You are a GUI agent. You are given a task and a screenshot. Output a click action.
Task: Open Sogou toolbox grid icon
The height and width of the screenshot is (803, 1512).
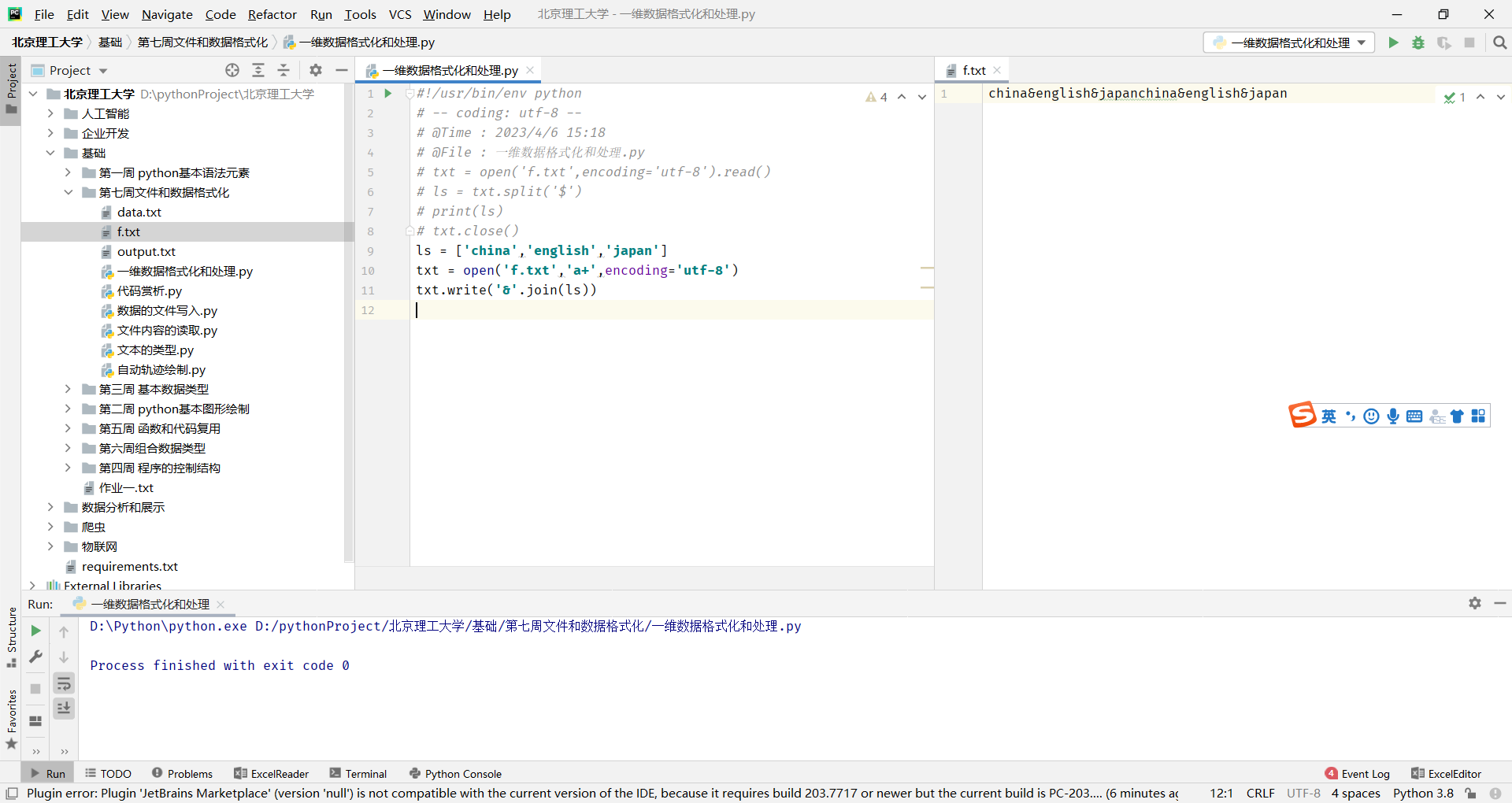1478,416
